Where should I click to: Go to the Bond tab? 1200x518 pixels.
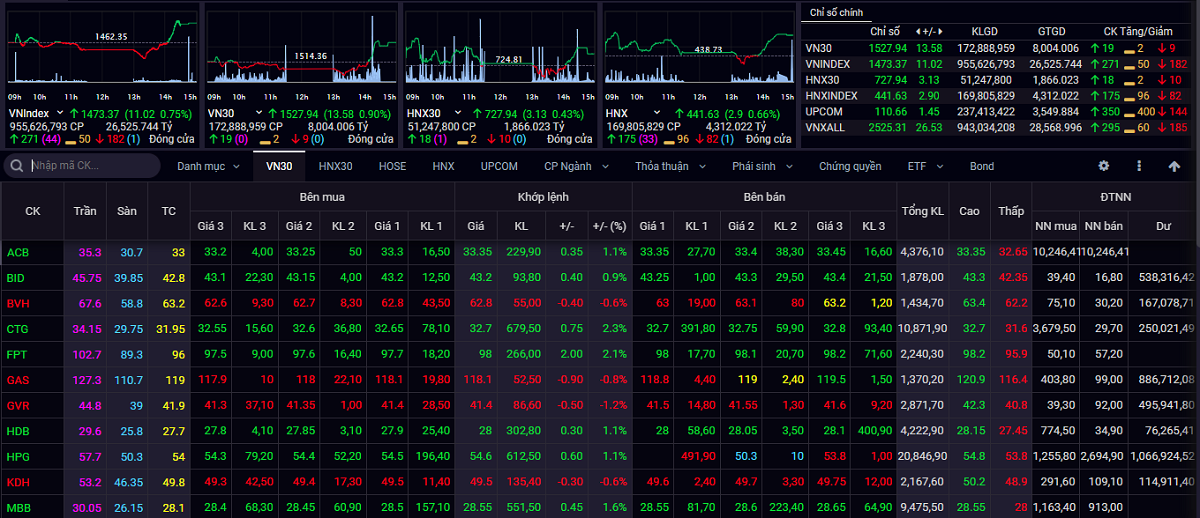tap(981, 166)
